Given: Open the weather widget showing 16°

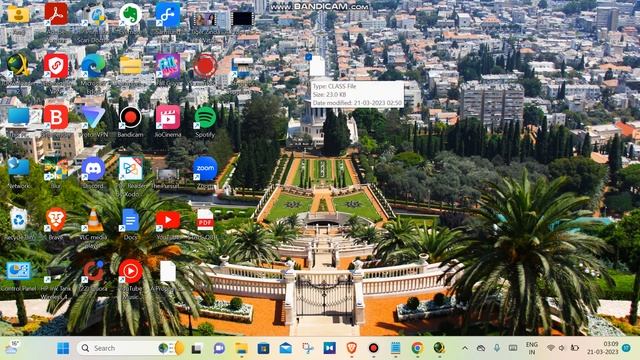Looking at the screenshot, I should [12, 347].
